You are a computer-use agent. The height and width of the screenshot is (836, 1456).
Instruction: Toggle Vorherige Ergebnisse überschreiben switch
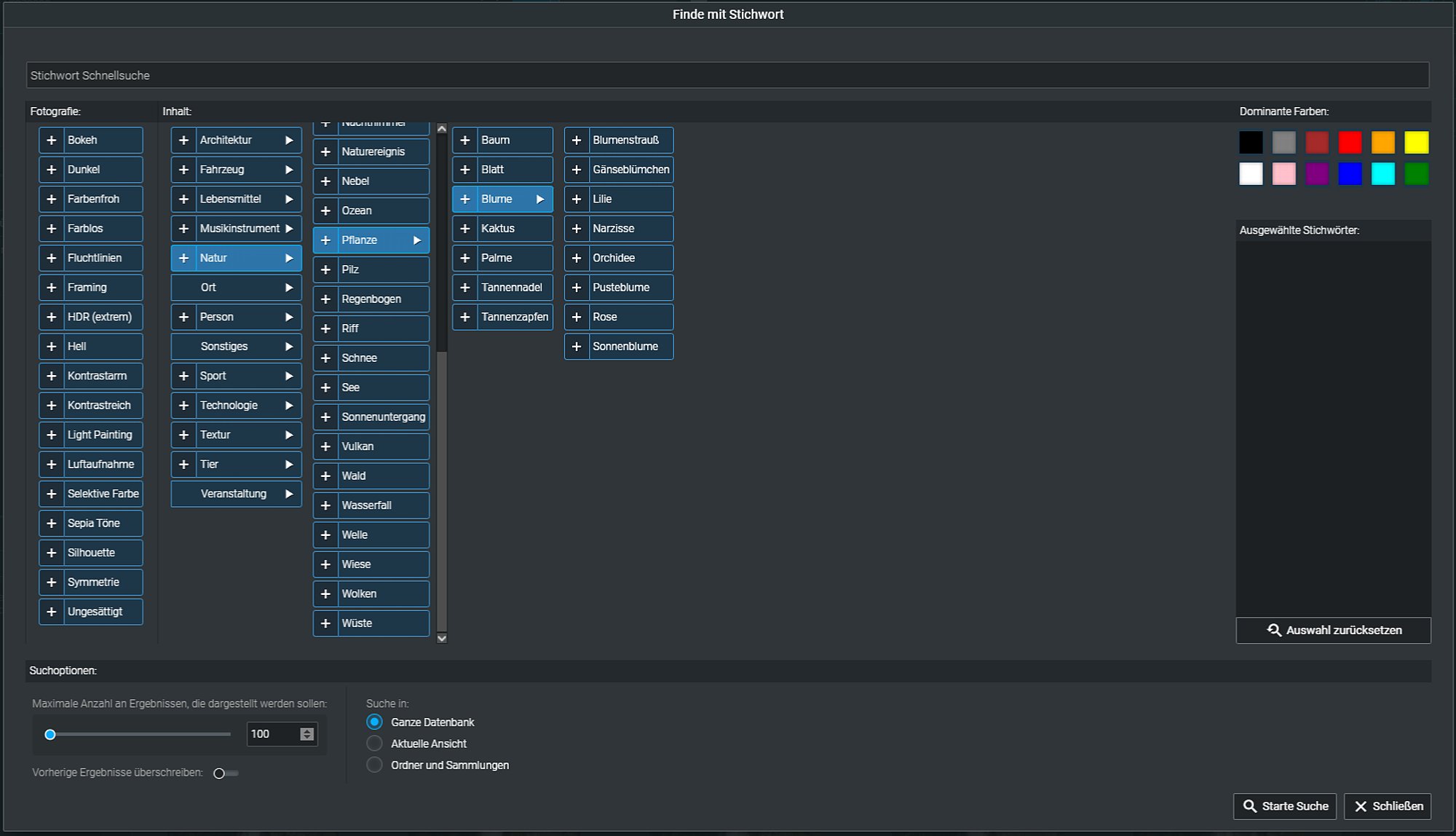coord(226,773)
